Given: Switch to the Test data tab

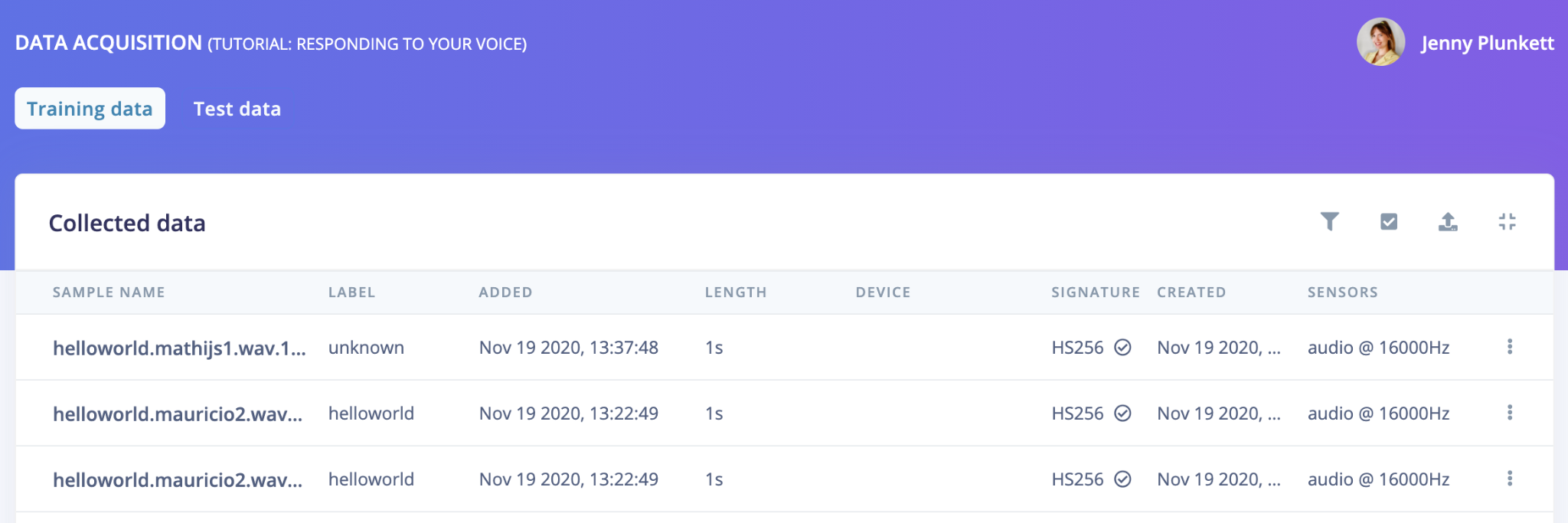Looking at the screenshot, I should click(237, 109).
